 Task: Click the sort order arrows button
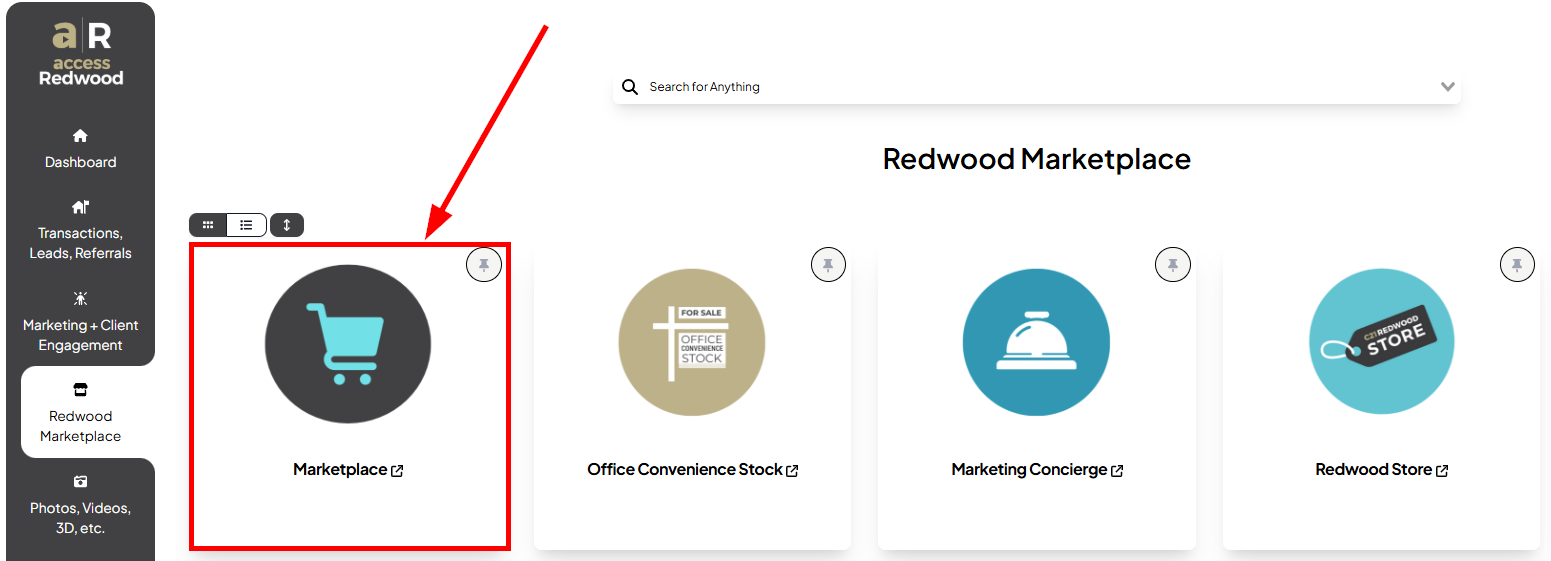tap(286, 225)
